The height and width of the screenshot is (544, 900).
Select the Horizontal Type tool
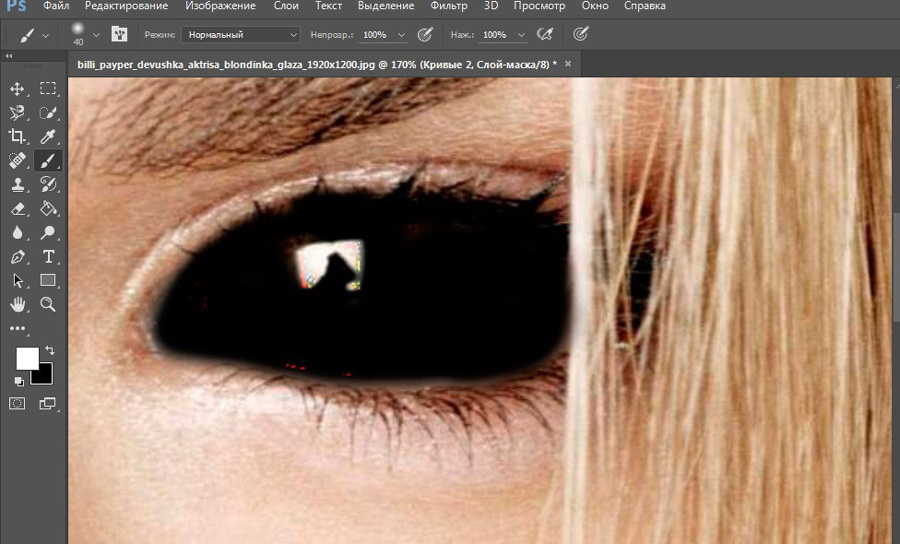(48, 257)
